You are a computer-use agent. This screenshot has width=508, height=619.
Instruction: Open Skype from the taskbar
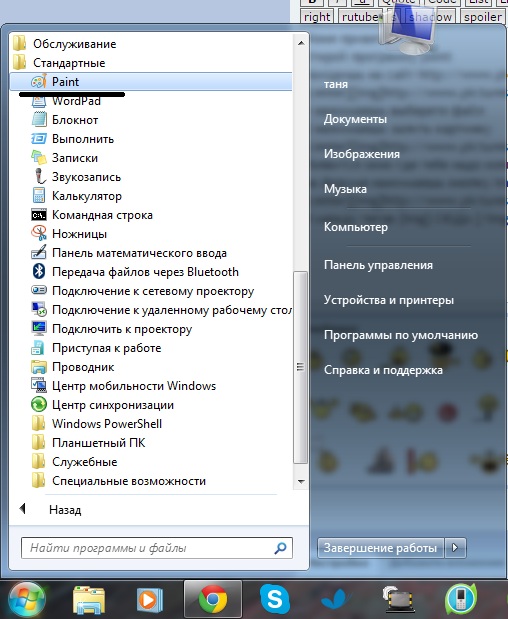click(x=275, y=599)
